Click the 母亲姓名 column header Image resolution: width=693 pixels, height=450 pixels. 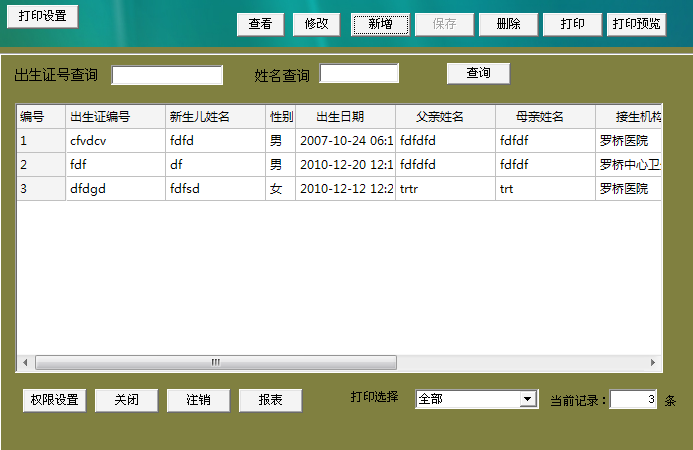545,117
